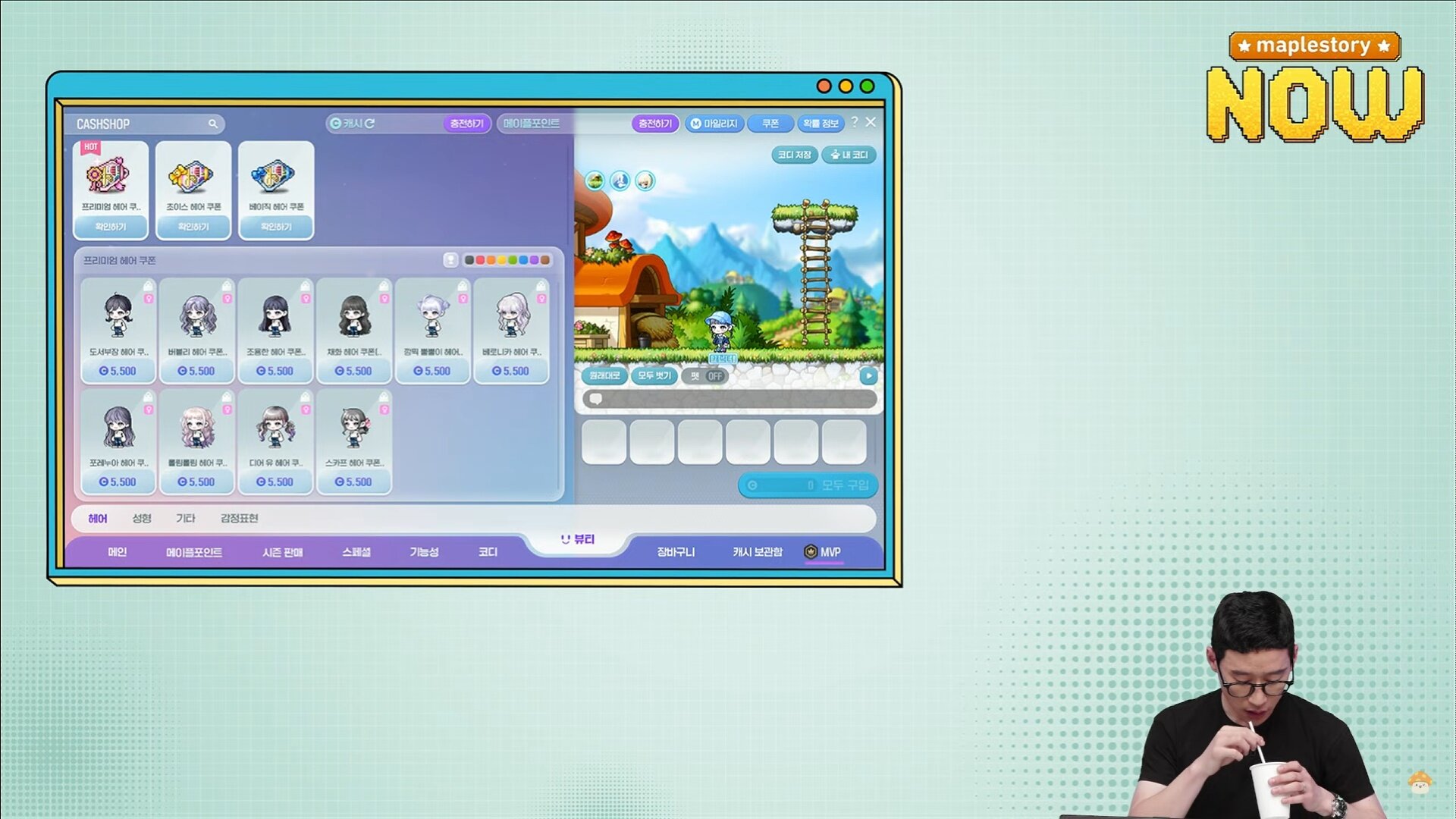This screenshot has width=1456, height=819.
Task: Select the 베로니카 헤어 쿠폰 hairstyle thumbnail
Action: click(x=512, y=315)
